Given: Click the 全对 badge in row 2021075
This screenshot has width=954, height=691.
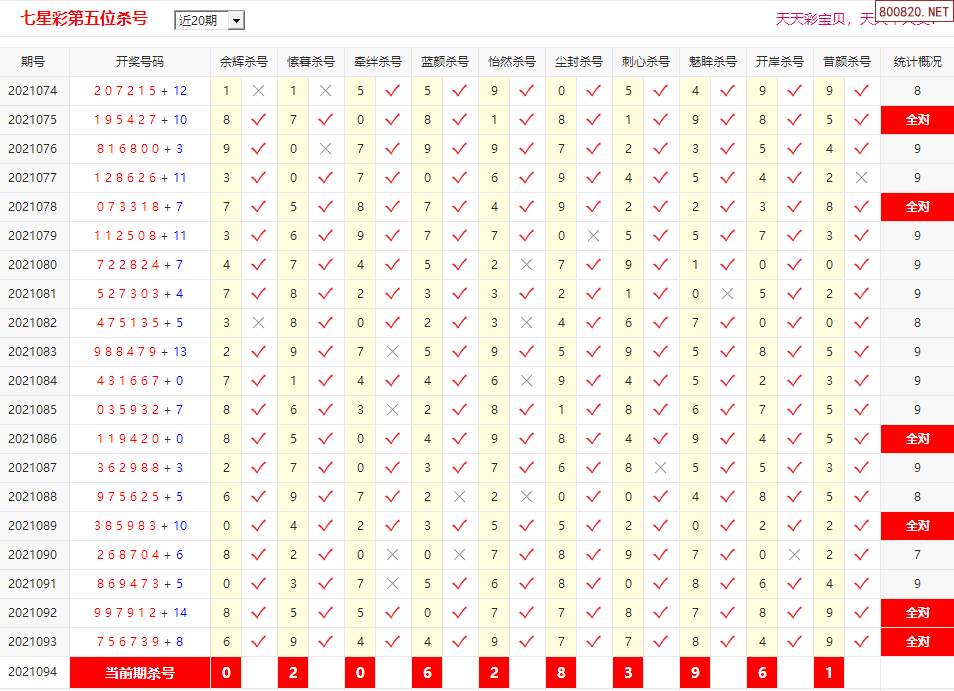Looking at the screenshot, I should [x=917, y=120].
